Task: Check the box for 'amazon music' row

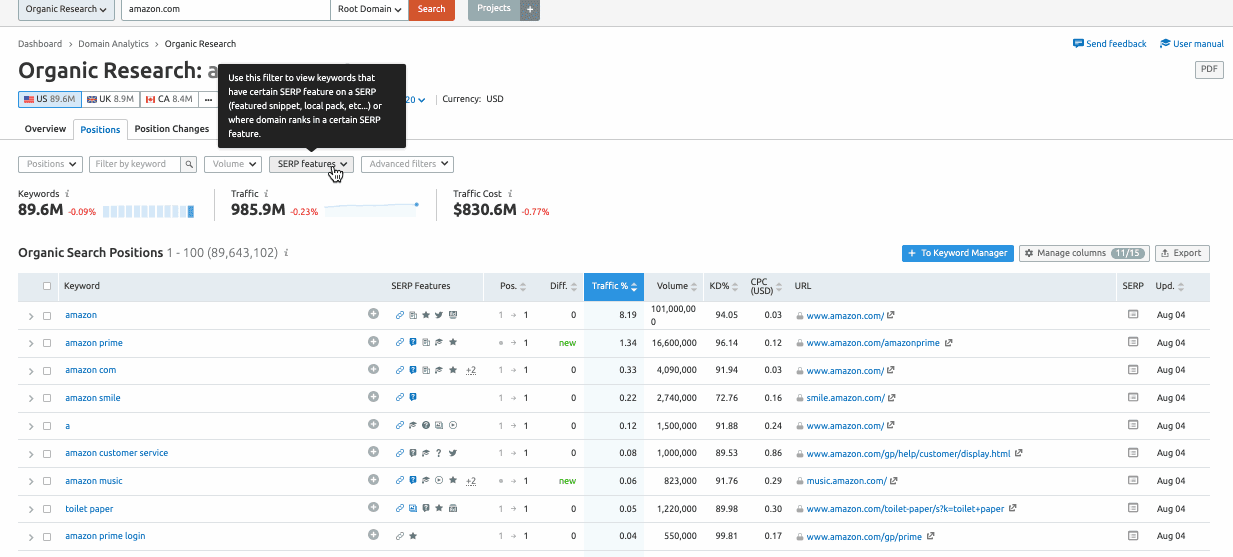Action: [x=47, y=480]
